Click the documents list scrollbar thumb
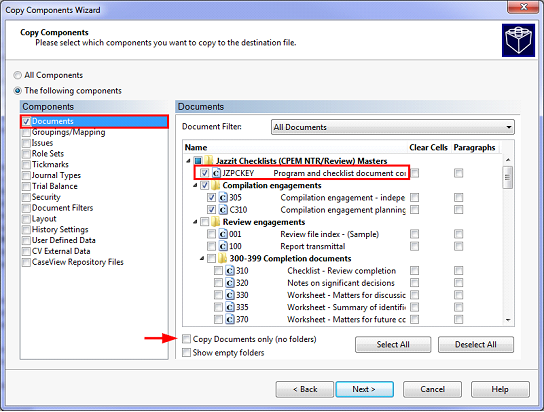The width and height of the screenshot is (544, 412). (508, 177)
